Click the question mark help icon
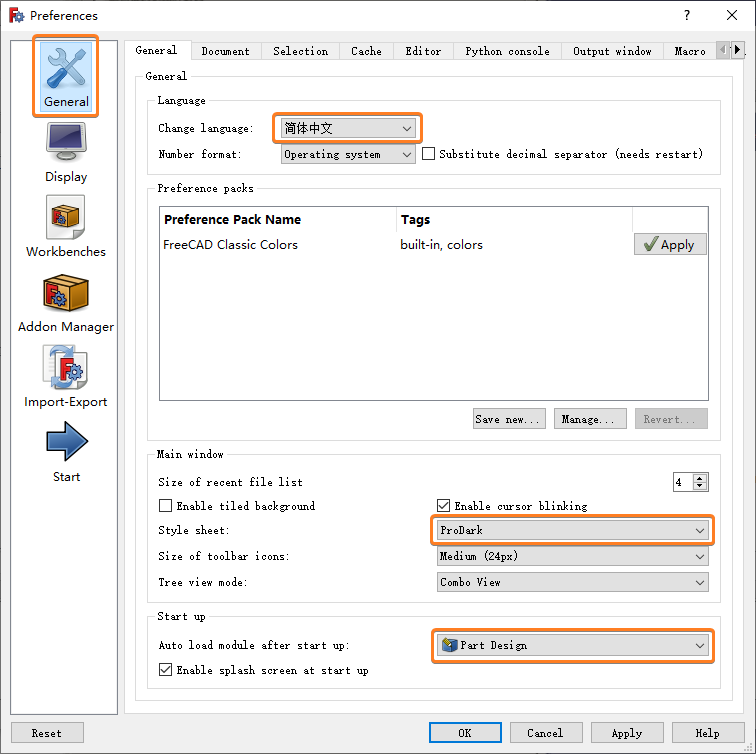The image size is (756, 754). tap(687, 15)
